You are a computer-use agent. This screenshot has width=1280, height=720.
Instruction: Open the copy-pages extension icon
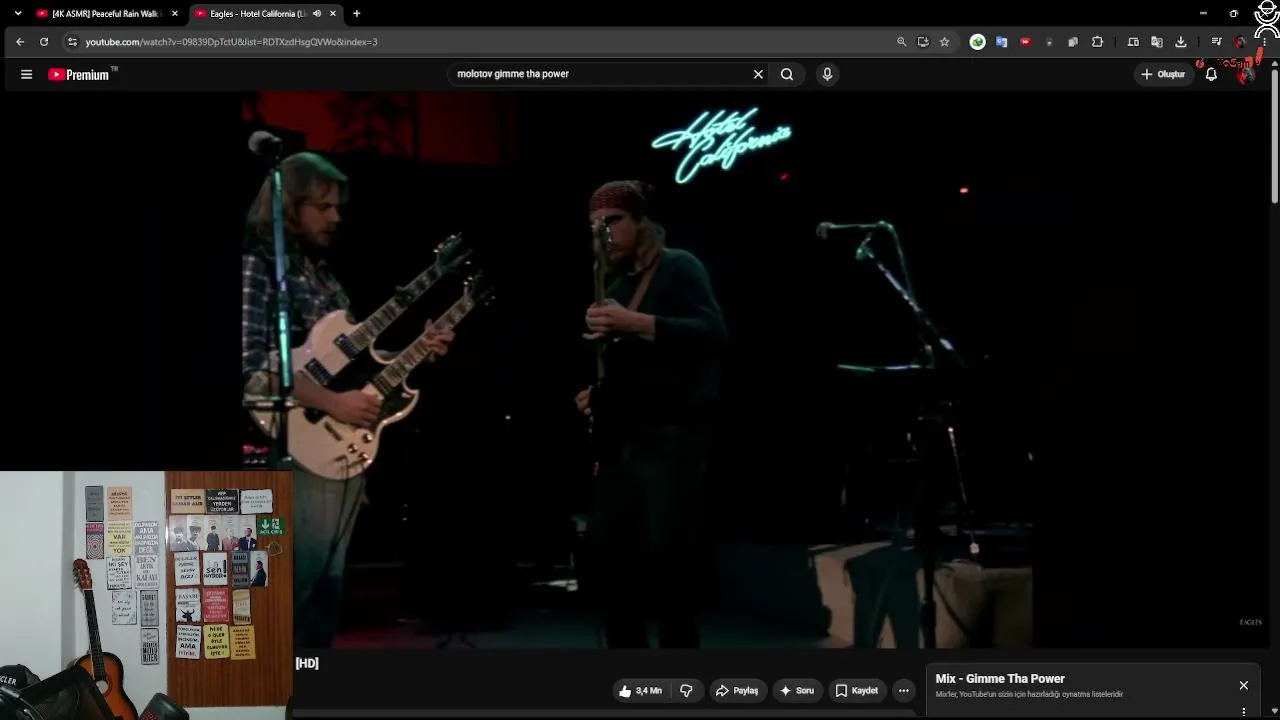coord(1073,42)
